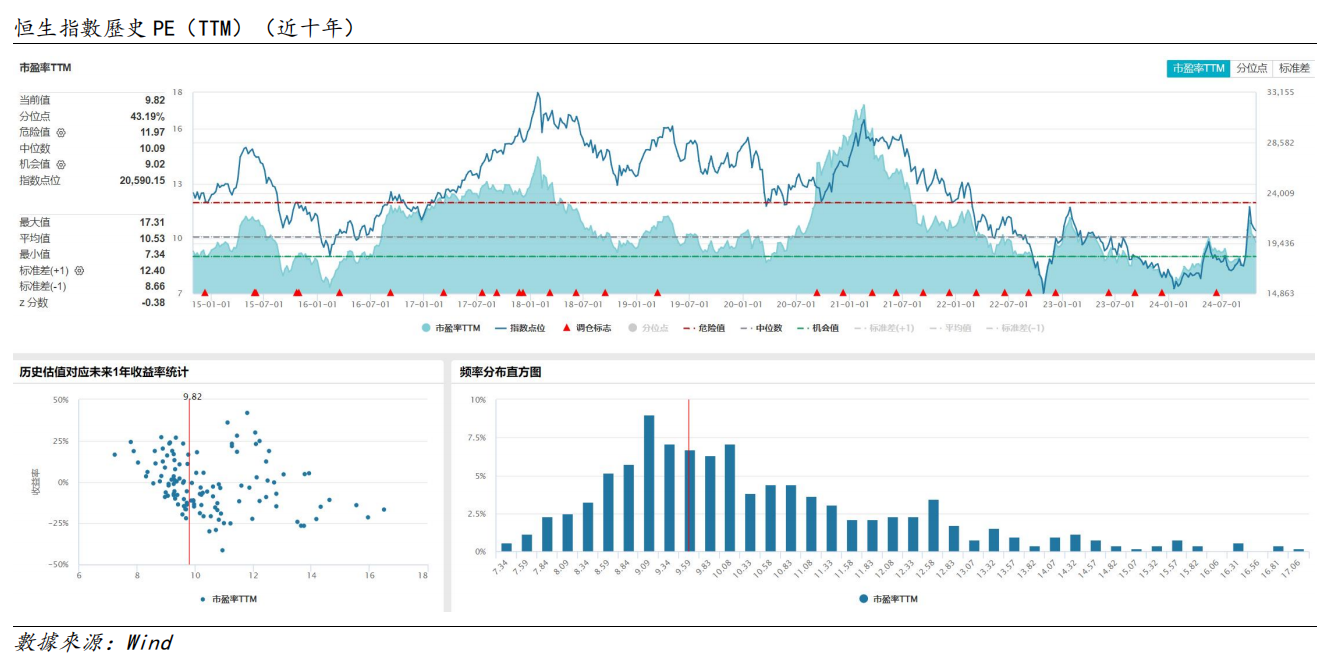Image resolution: width=1317 pixels, height=667 pixels.
Task: Click the 20-07-01 date on the time axis
Action: pos(798,304)
